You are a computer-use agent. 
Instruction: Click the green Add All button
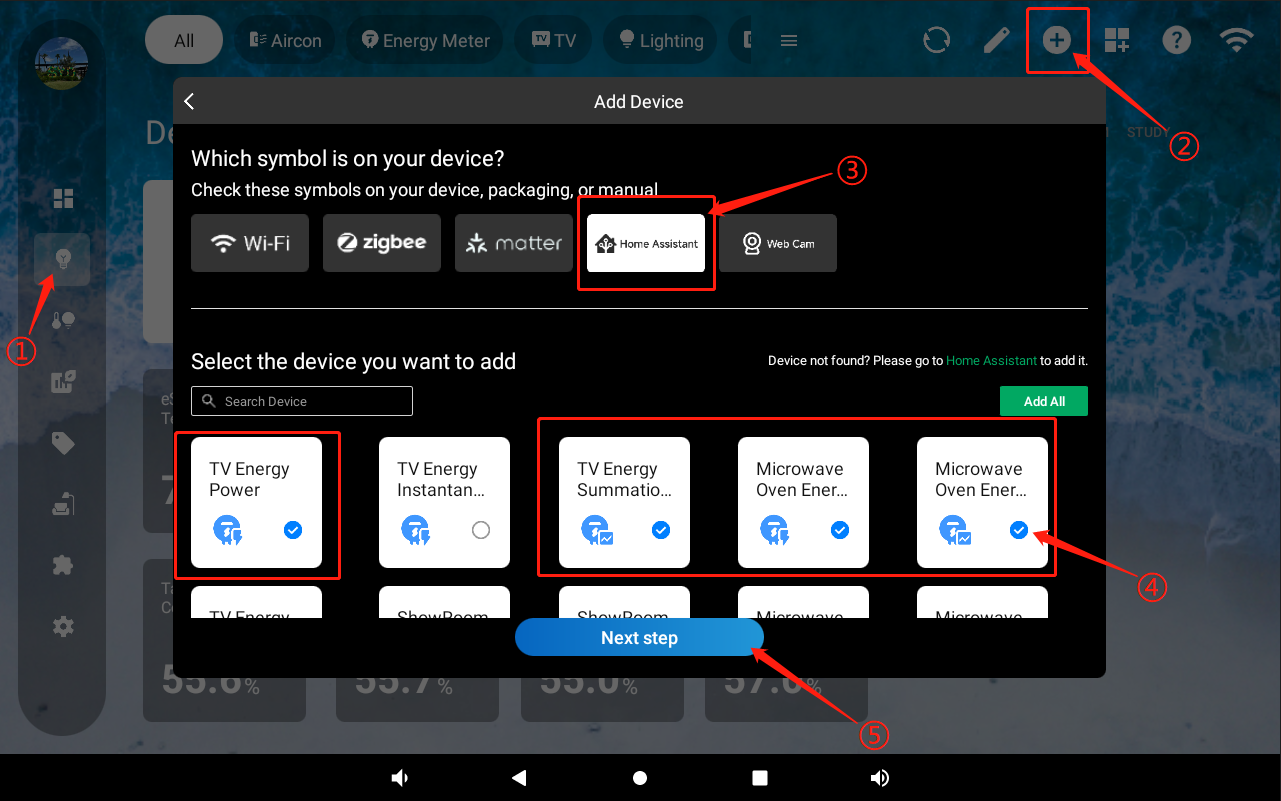point(1043,401)
